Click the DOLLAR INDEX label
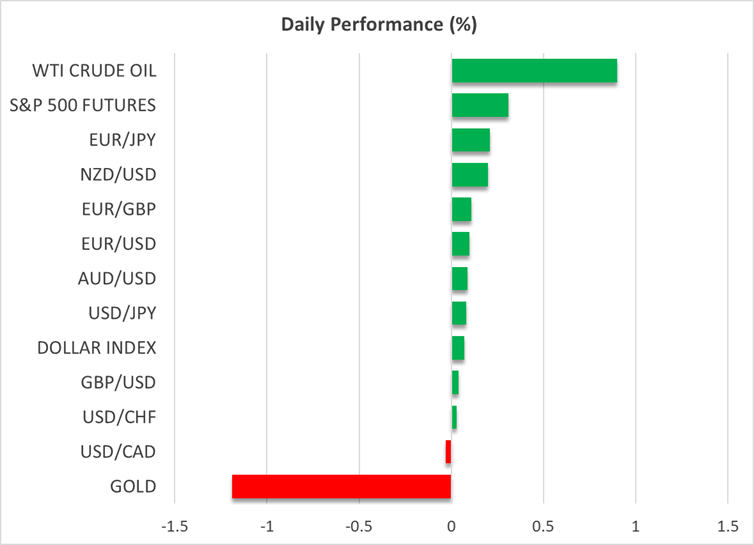The image size is (754, 545). point(97,348)
